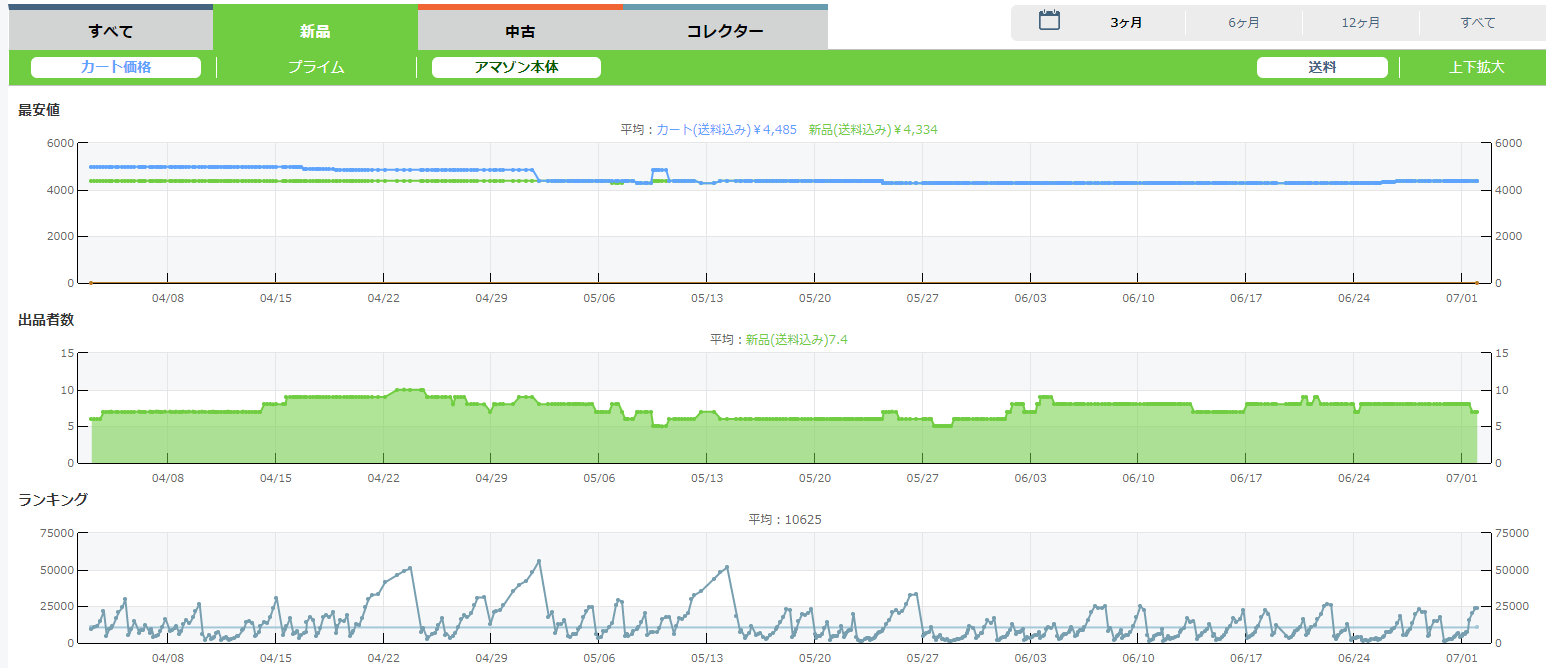The image size is (1546, 668).
Task: Show the すべて full time range
Action: point(1477,23)
